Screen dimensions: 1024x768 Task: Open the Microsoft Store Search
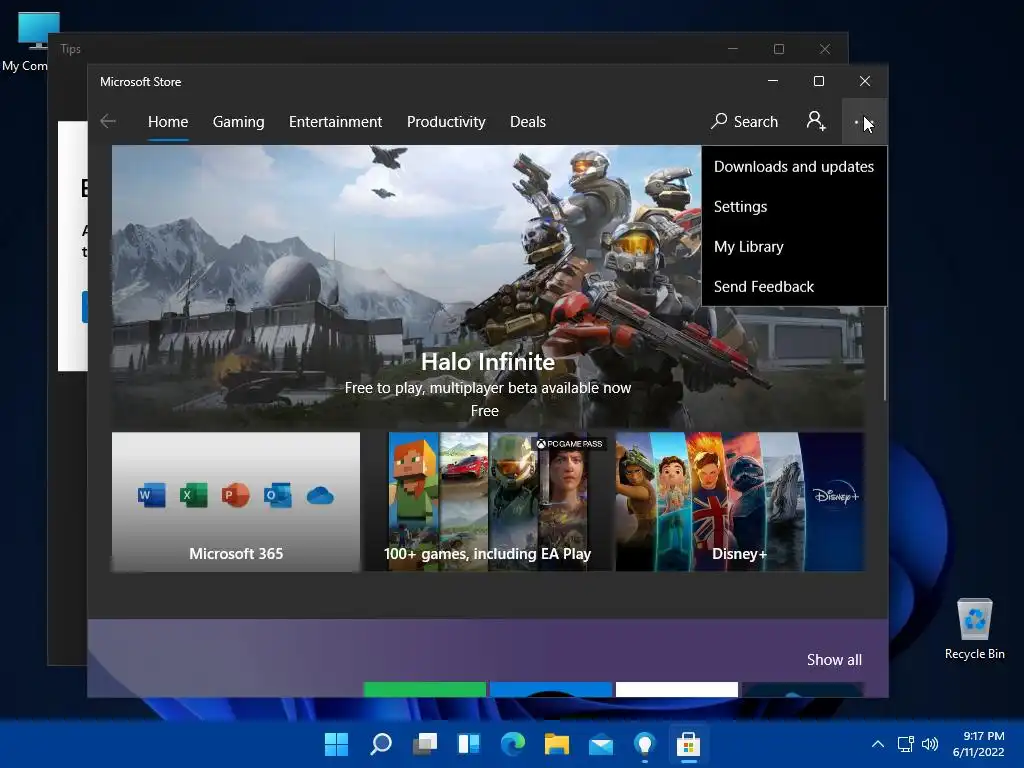click(x=744, y=121)
